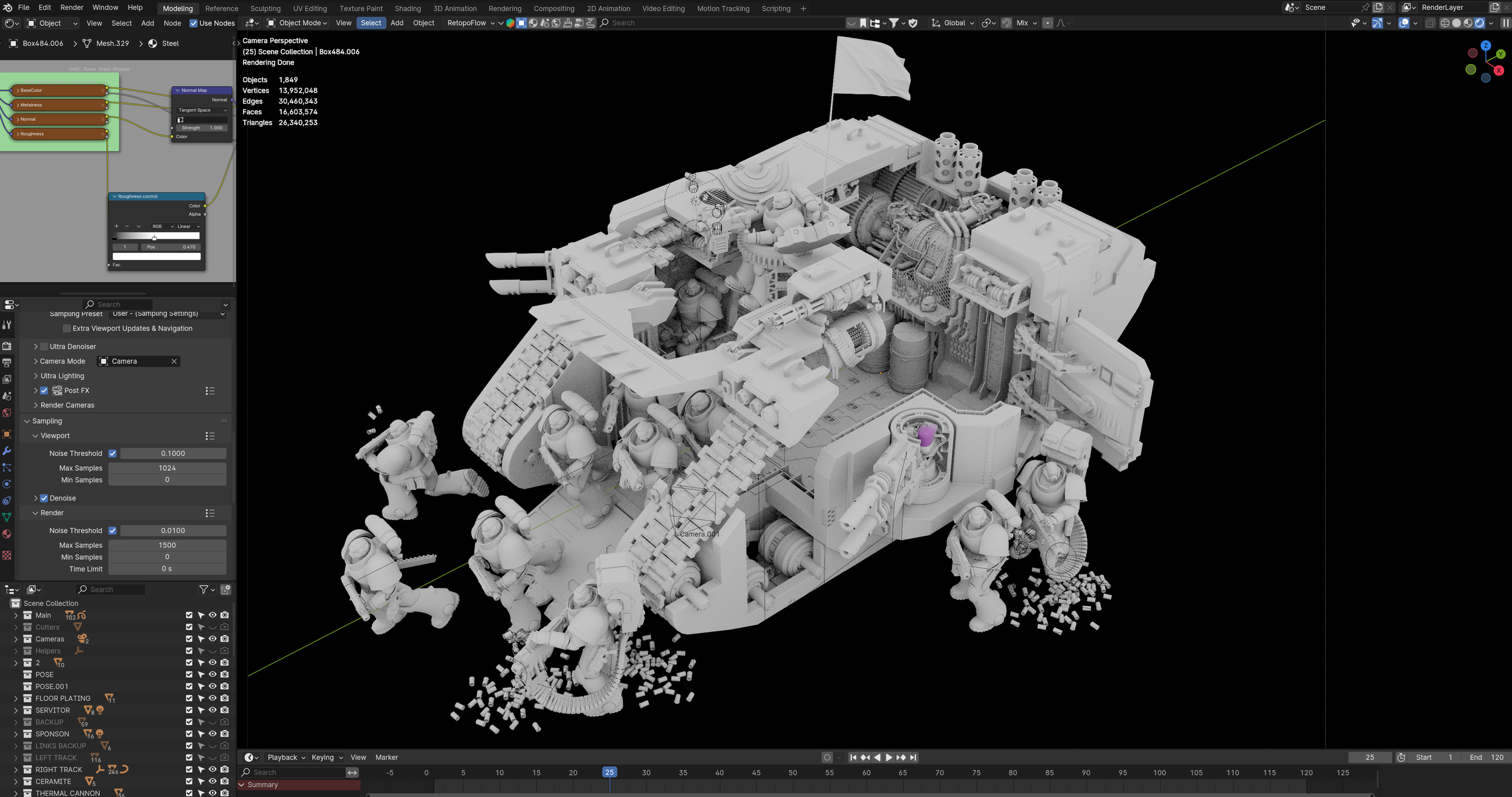Adjust the Normal Map Strength slider
Viewport: 1512px width, 797px height.
click(202, 128)
